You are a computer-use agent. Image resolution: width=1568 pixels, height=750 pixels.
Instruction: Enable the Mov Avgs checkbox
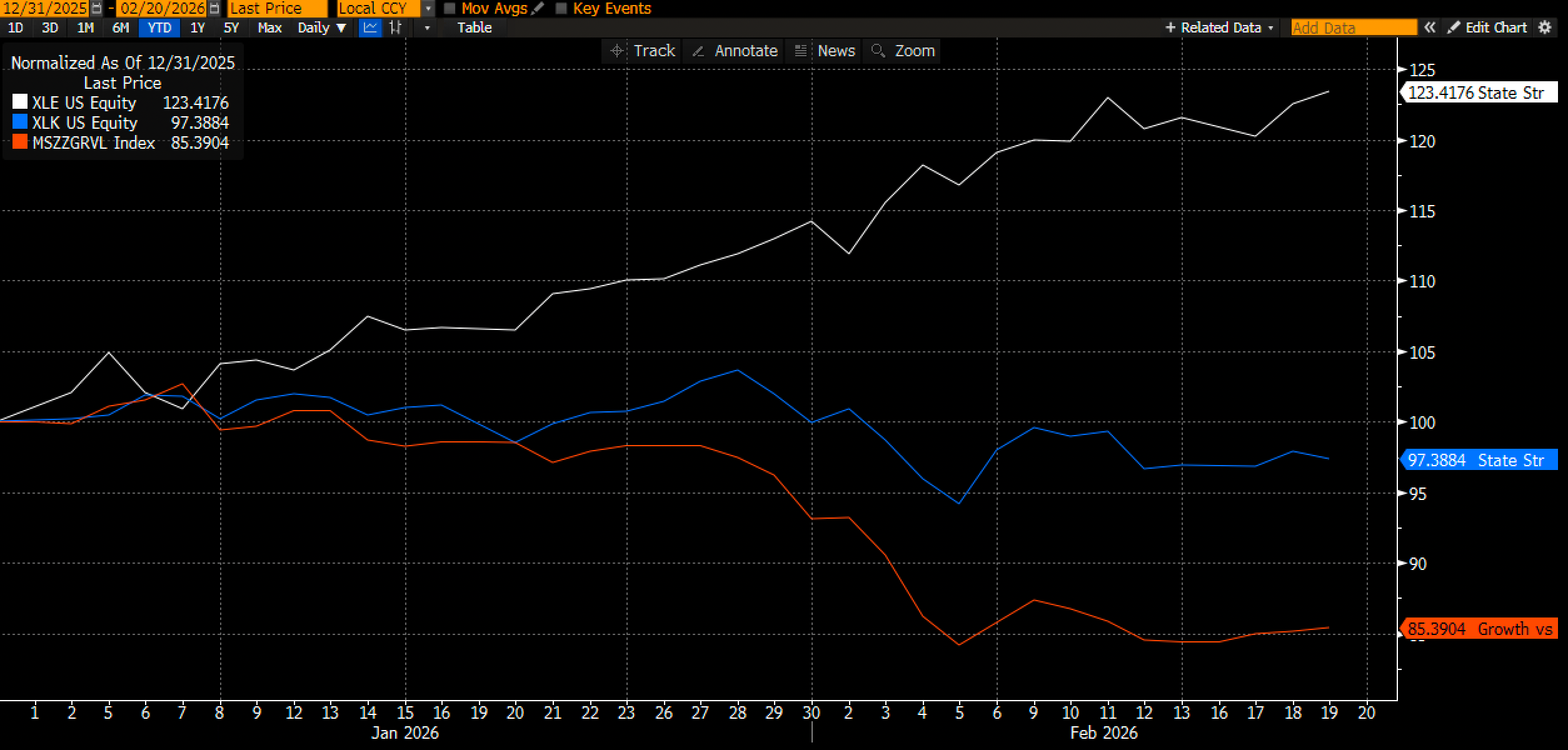[450, 9]
